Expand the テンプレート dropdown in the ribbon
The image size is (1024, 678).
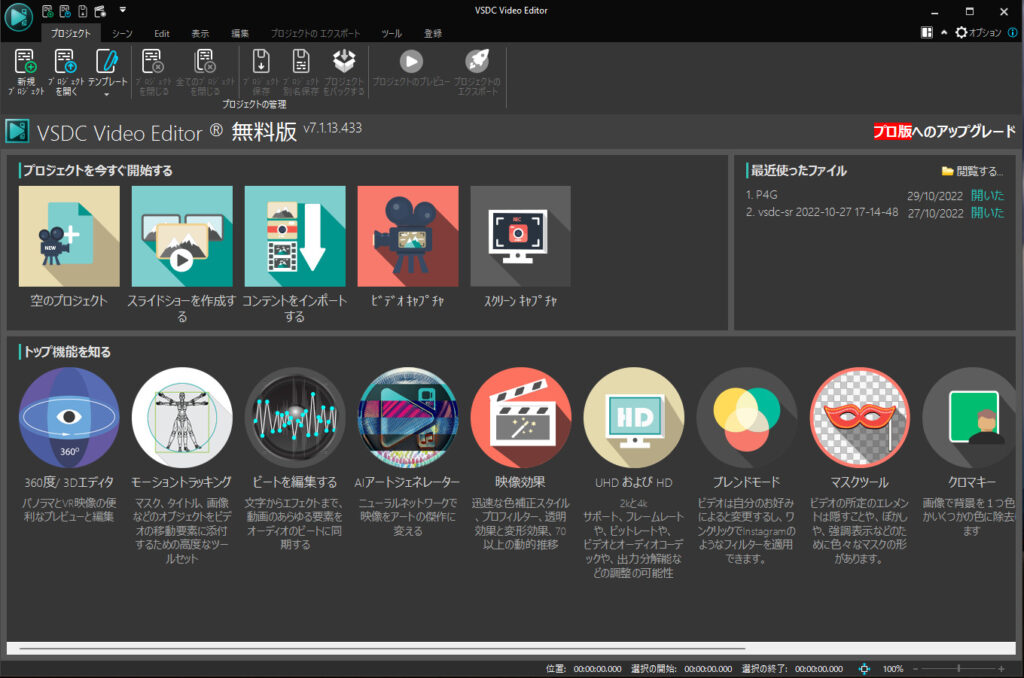pyautogui.click(x=106, y=95)
